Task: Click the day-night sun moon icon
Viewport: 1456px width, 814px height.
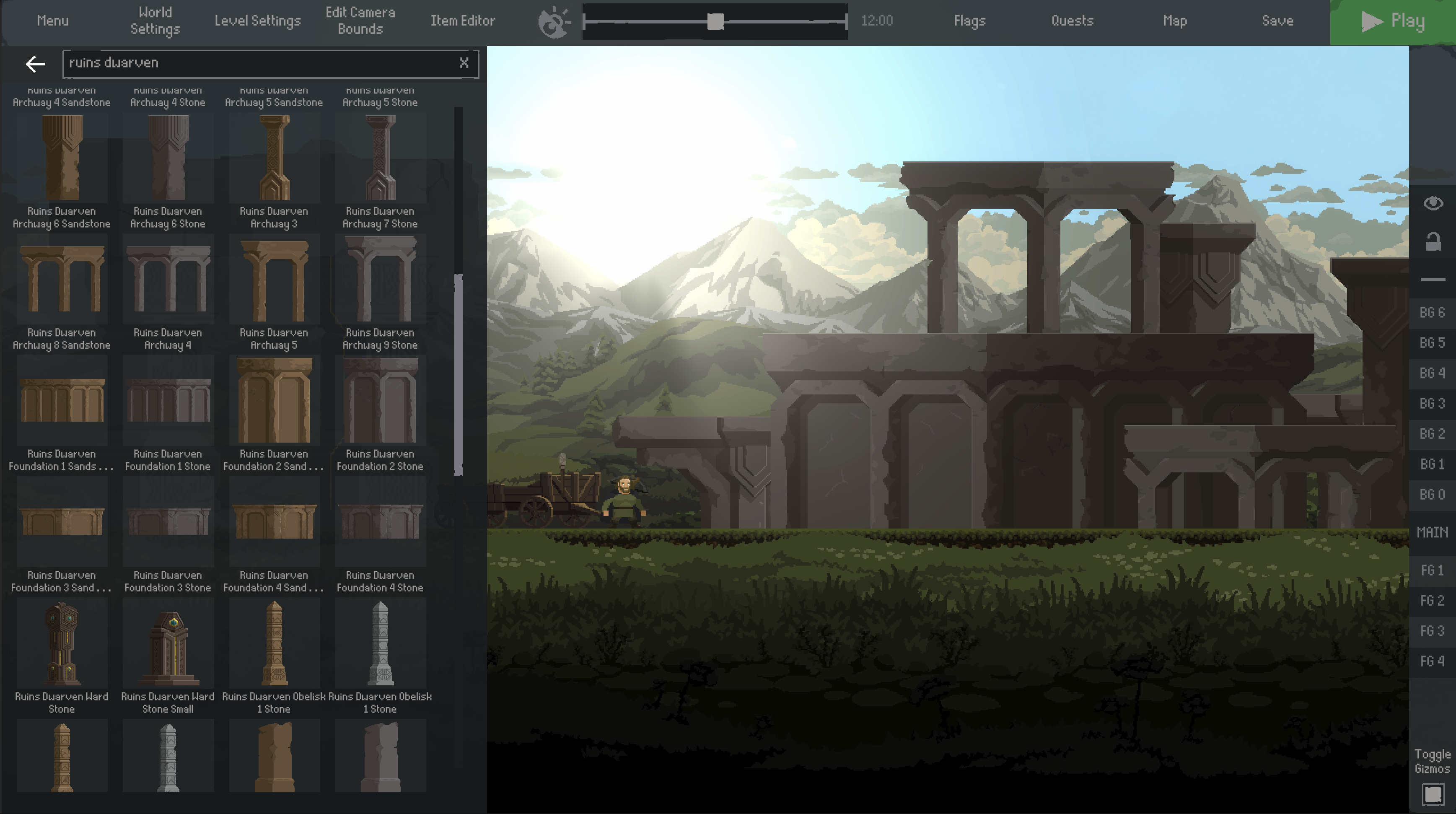Action: (x=554, y=22)
